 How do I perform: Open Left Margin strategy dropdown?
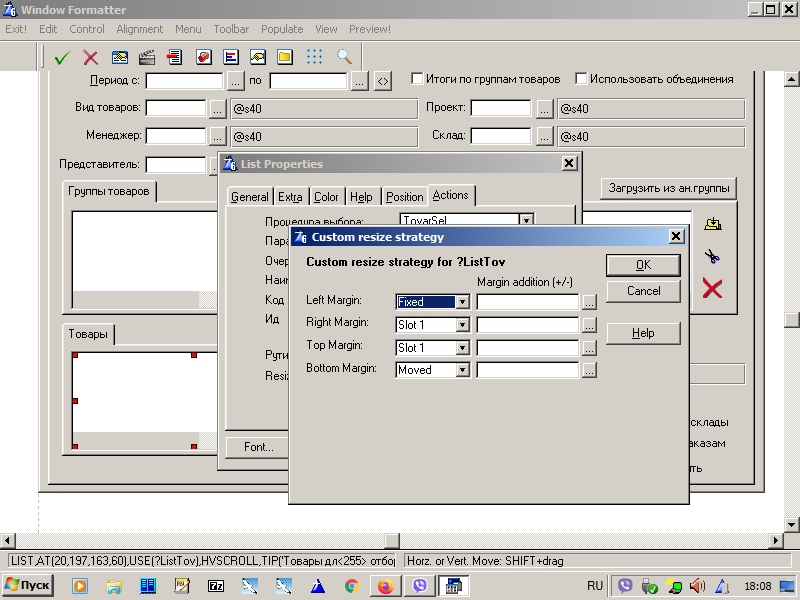(x=462, y=301)
